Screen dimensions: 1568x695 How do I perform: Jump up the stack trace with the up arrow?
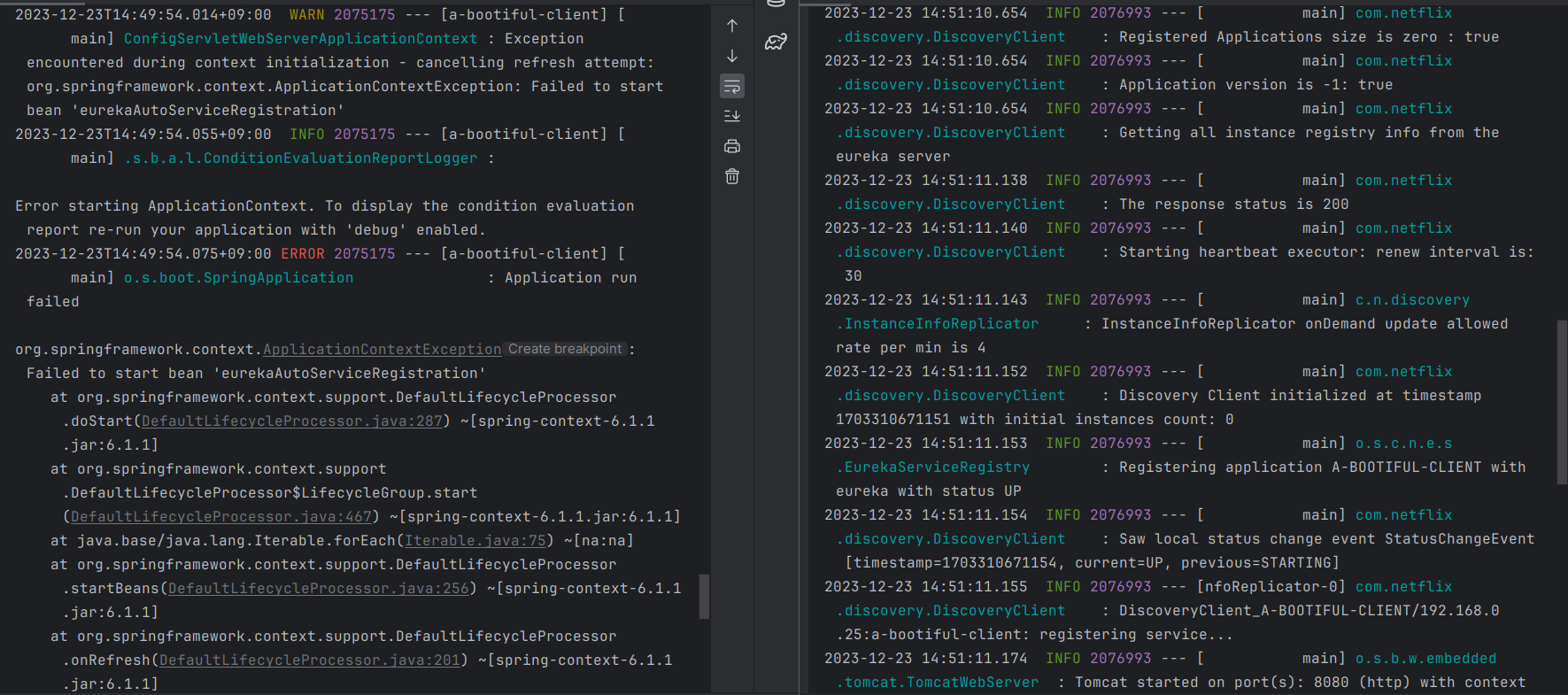pyautogui.click(x=732, y=26)
